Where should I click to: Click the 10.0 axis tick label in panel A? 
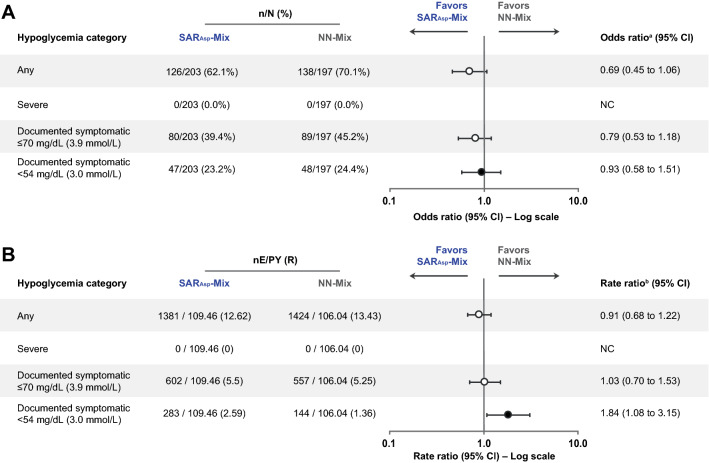pos(577,200)
